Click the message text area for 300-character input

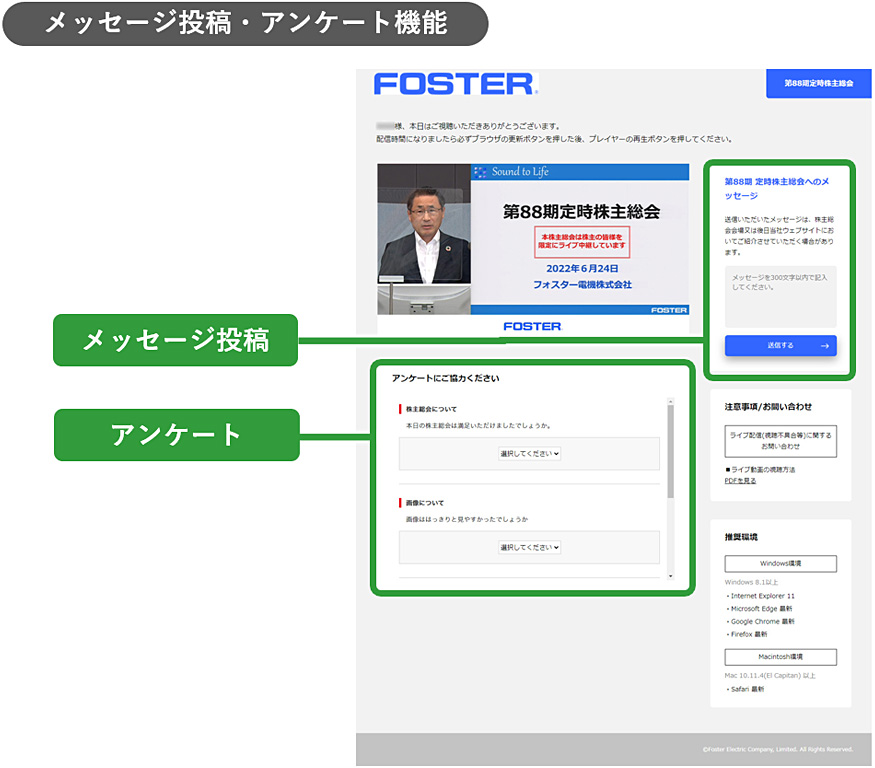(780, 296)
